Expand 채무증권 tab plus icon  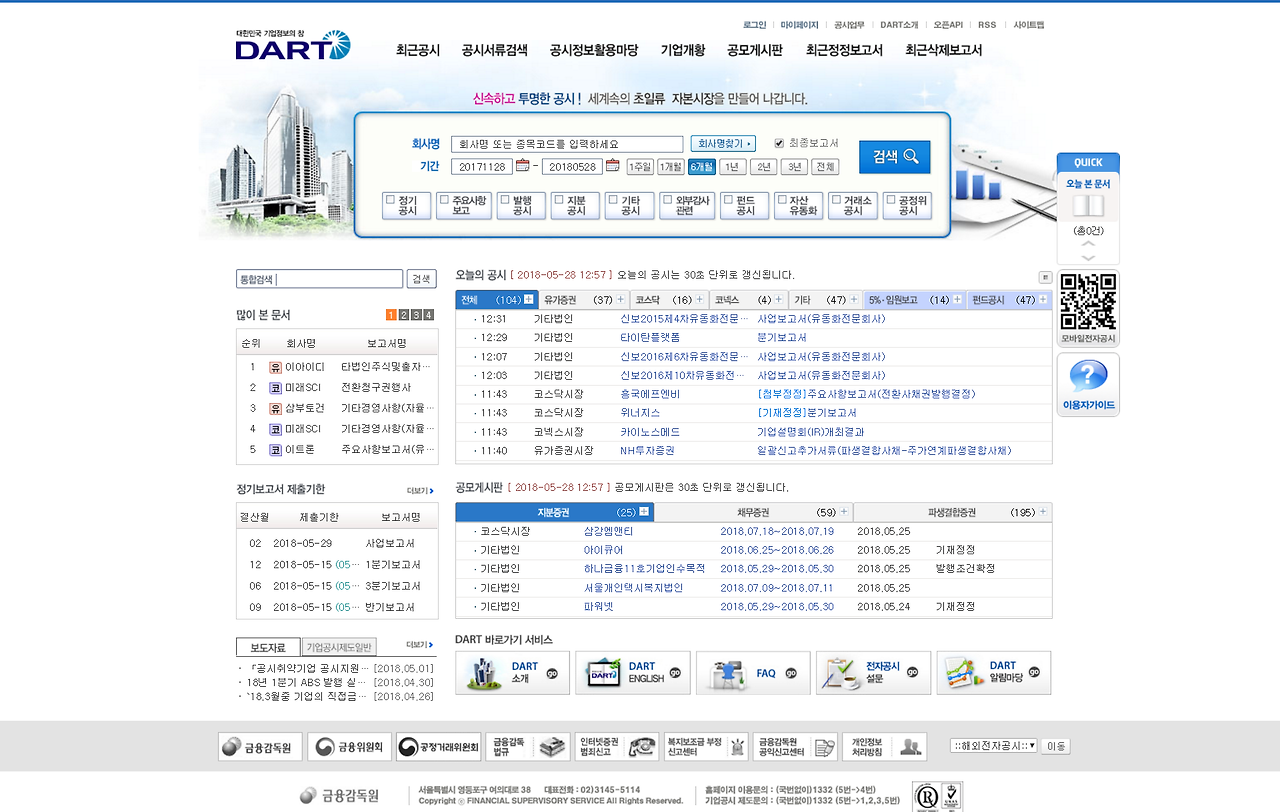(844, 512)
